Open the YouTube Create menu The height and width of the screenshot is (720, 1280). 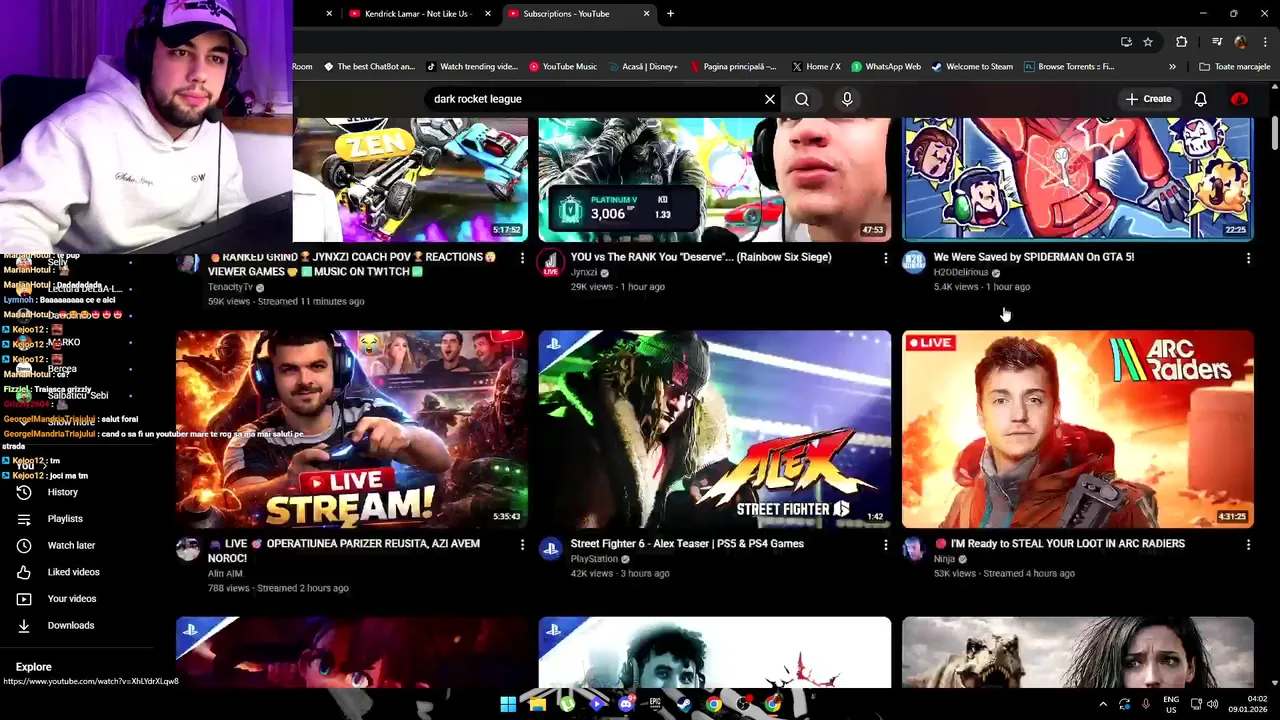click(1148, 99)
